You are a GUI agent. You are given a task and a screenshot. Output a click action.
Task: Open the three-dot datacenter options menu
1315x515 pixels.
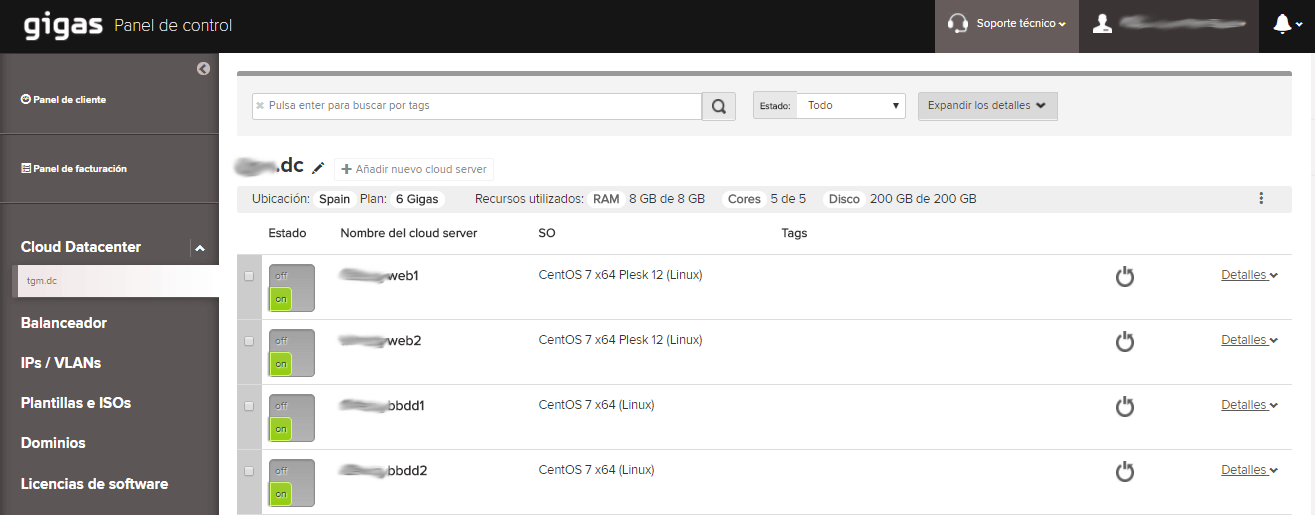1261,198
